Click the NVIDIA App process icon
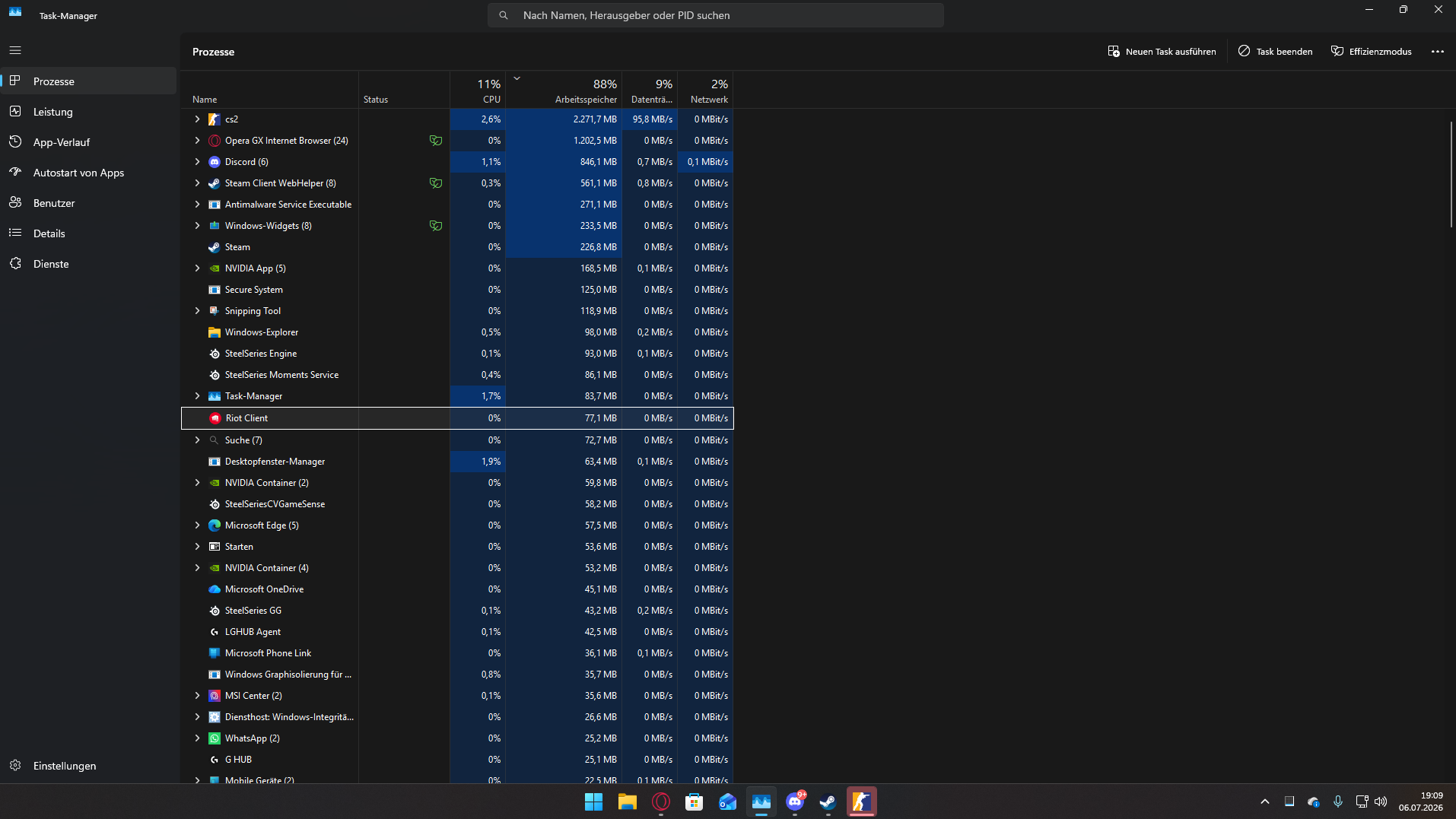The height and width of the screenshot is (819, 1456). 215,268
